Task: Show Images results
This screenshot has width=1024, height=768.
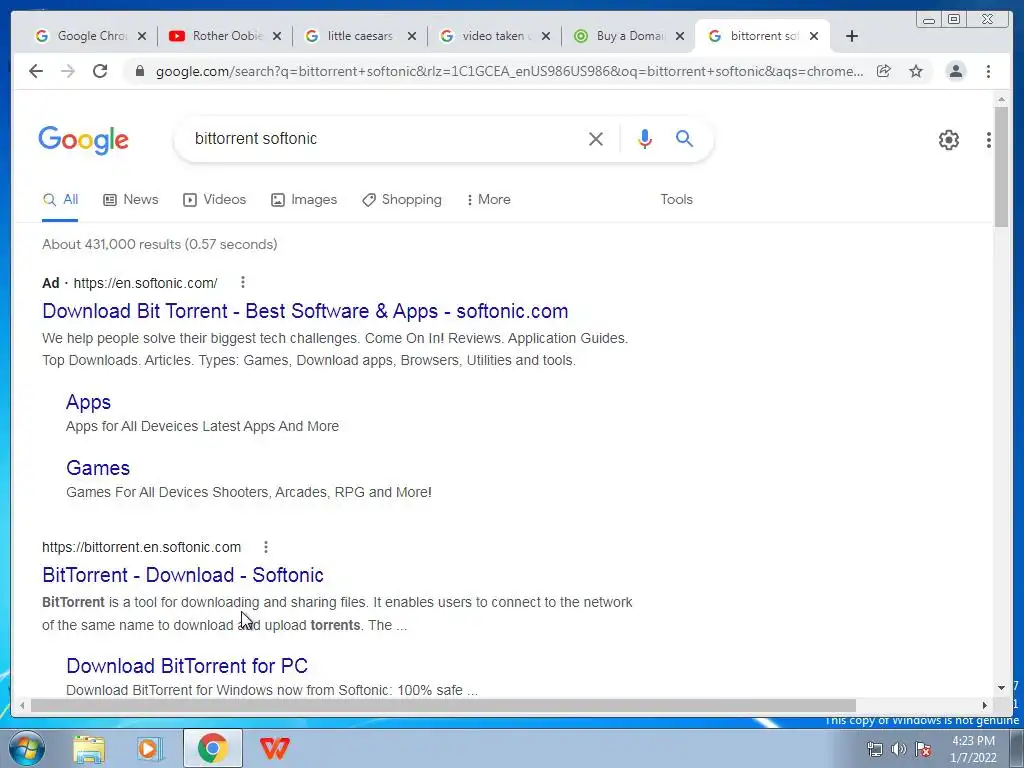Action: [304, 200]
